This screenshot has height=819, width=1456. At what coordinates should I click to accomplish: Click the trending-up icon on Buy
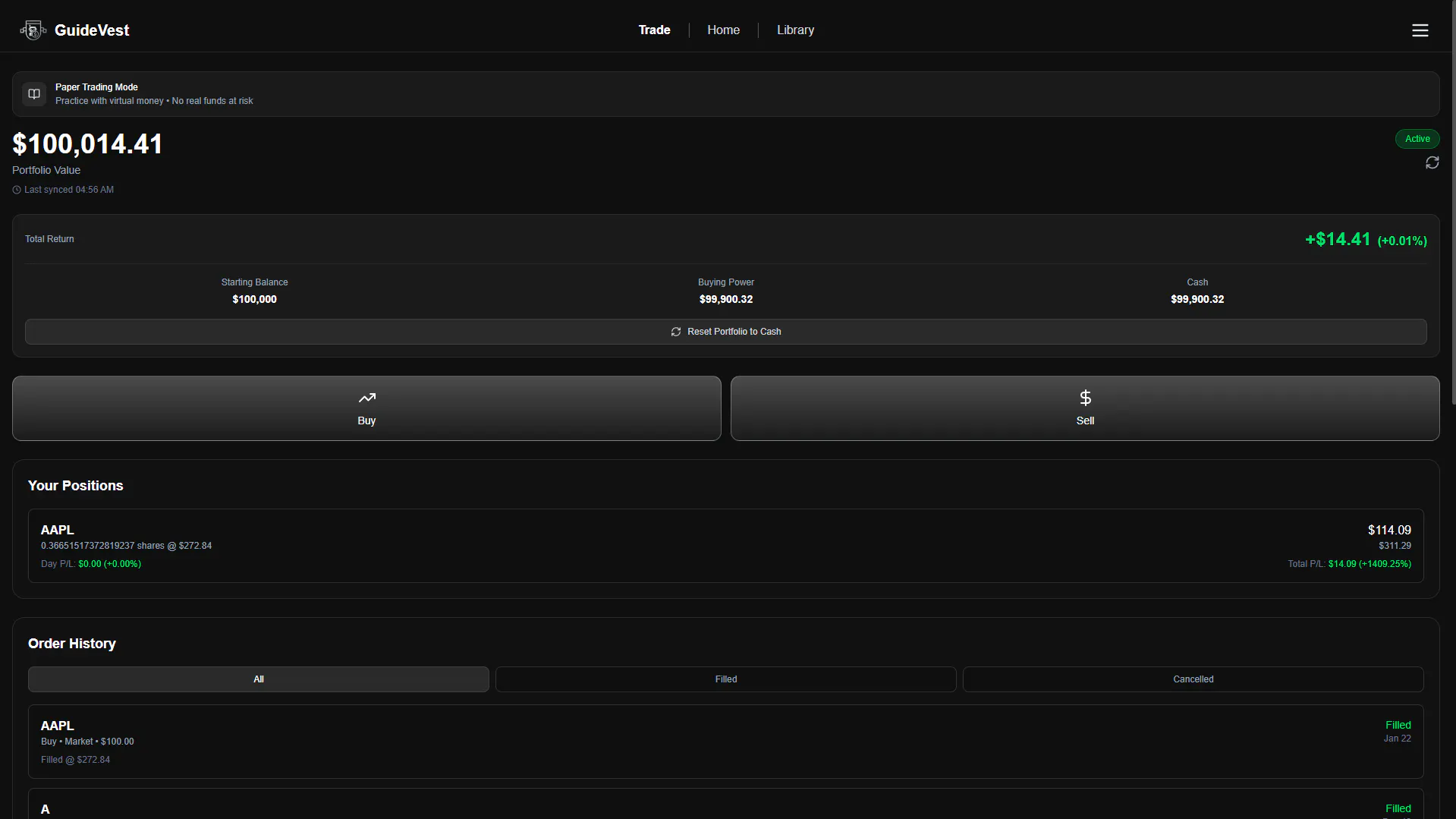tap(366, 398)
